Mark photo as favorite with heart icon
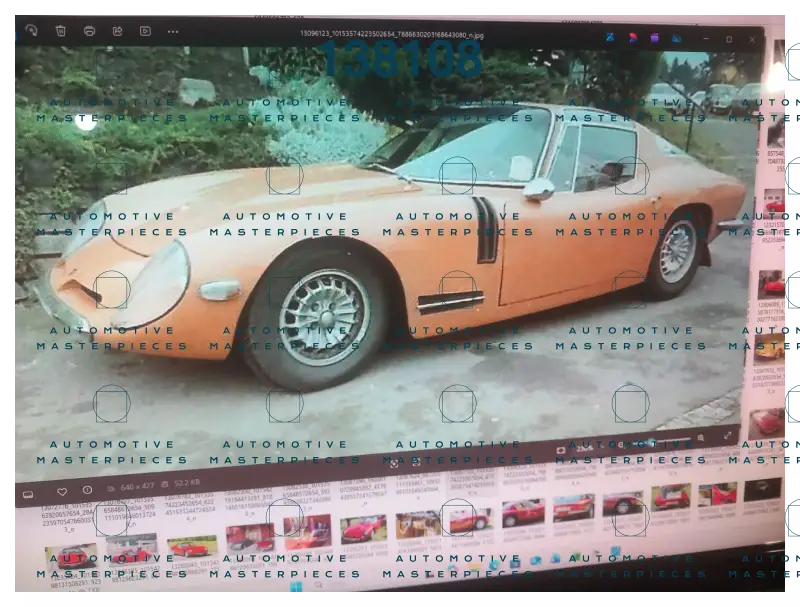This screenshot has width=800, height=607. click(62, 492)
